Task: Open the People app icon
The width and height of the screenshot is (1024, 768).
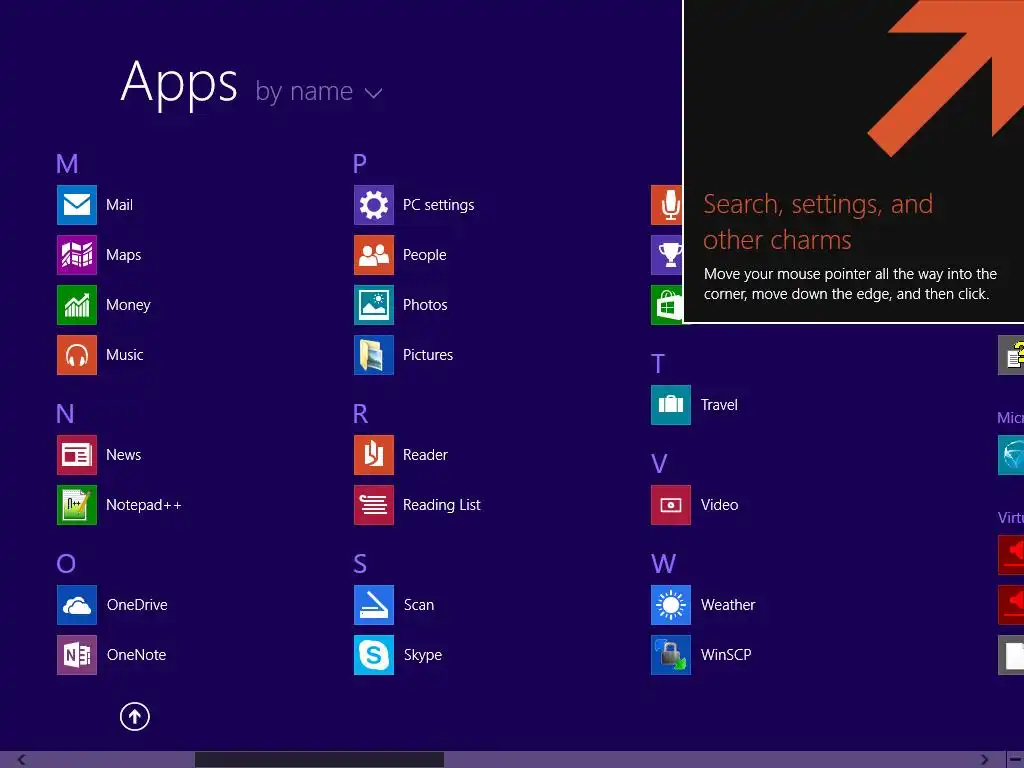Action: tap(374, 255)
